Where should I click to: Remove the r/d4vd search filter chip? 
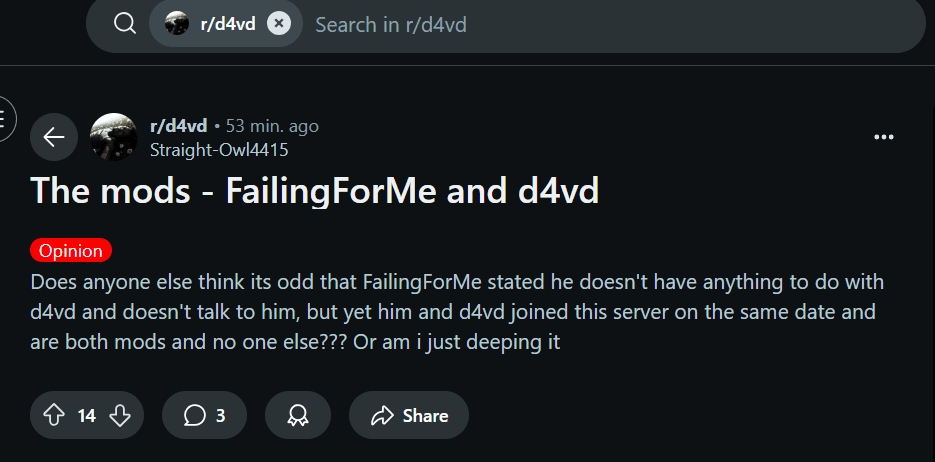point(279,23)
